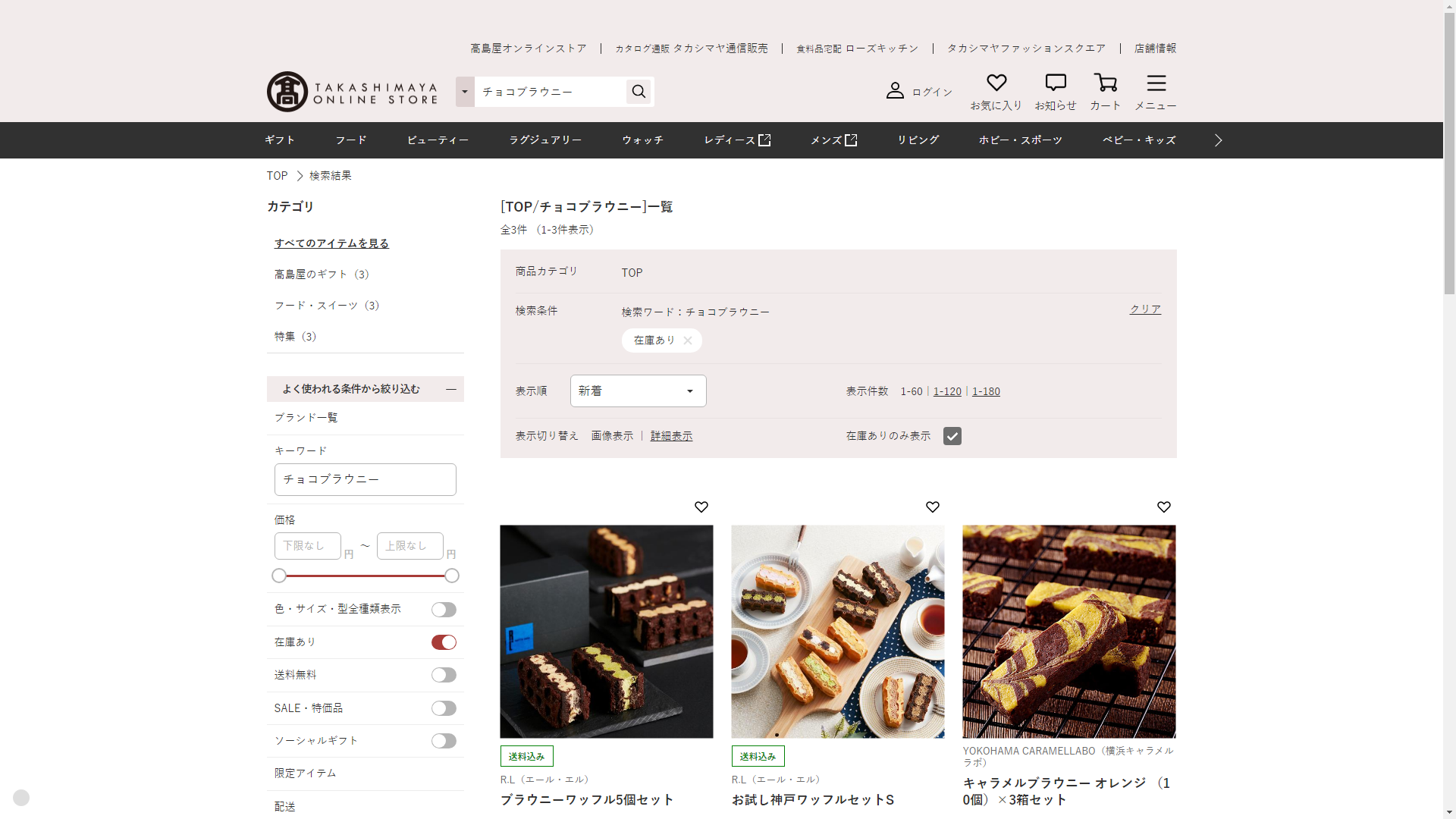Collapse the よく使われる条件から絞り込む section
This screenshot has height=819, width=1456.
450,389
